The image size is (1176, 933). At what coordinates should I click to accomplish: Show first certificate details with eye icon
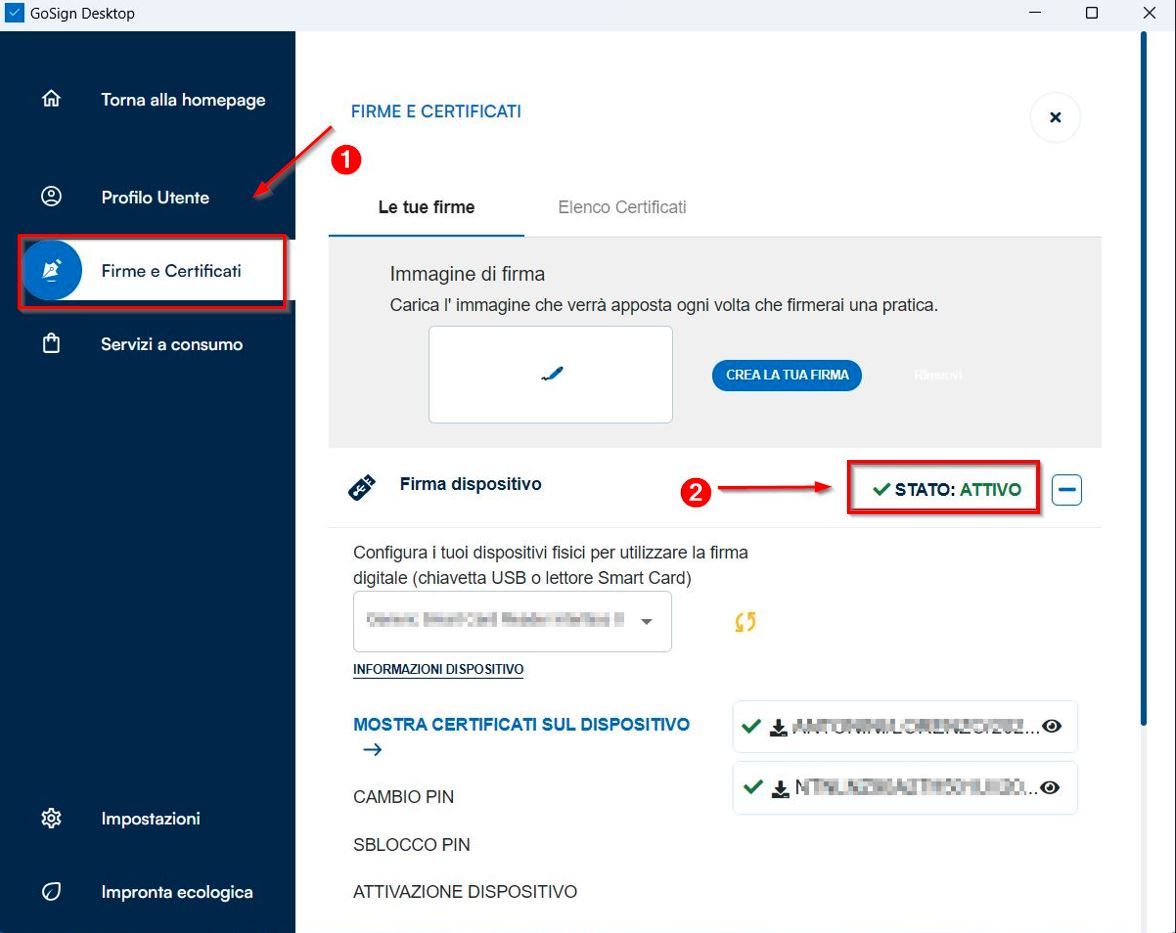click(1050, 727)
